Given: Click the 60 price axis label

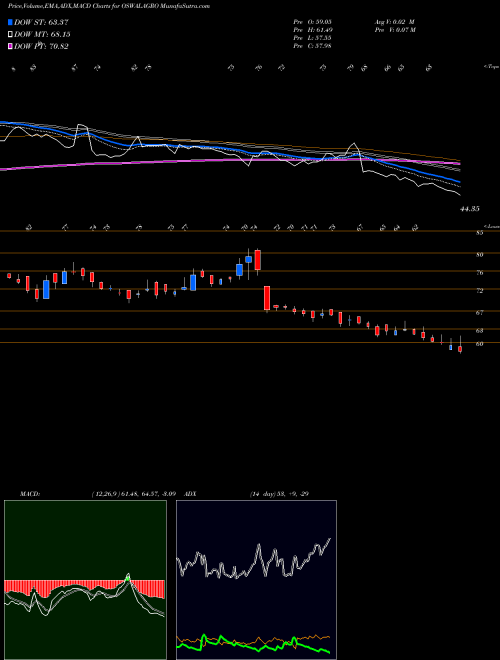Looking at the screenshot, I should (479, 344).
